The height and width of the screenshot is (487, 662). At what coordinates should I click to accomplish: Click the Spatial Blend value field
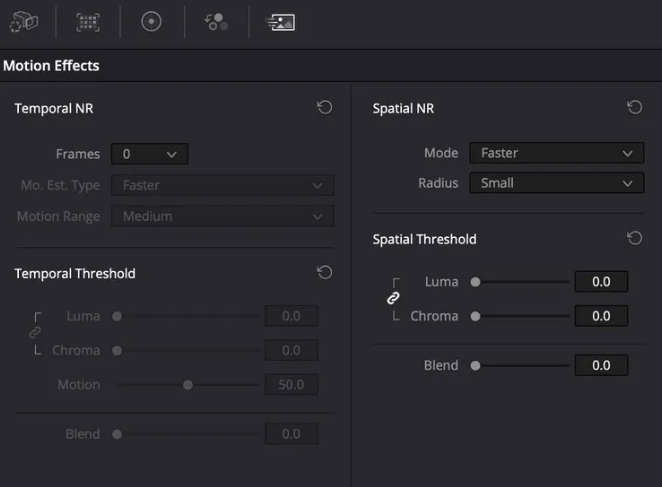pos(601,366)
